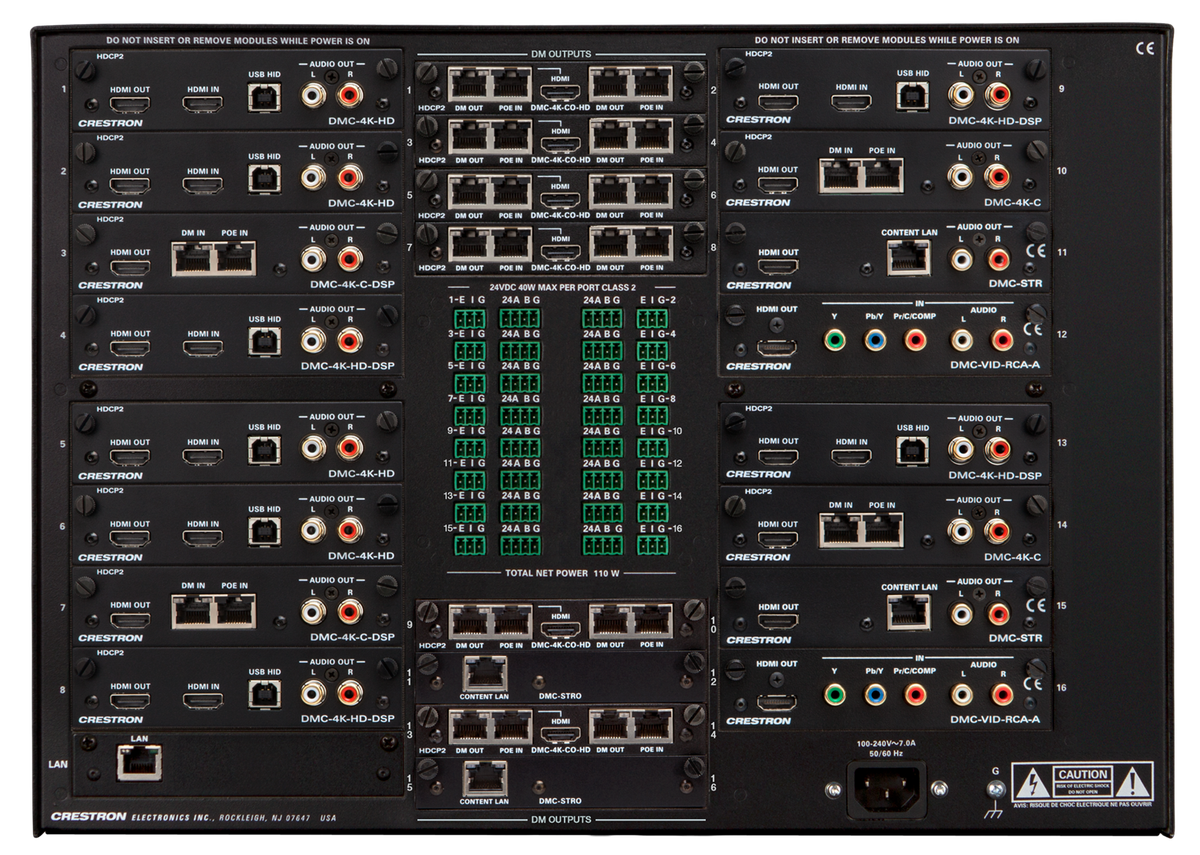Click the module warning text above slot 9

887,40
